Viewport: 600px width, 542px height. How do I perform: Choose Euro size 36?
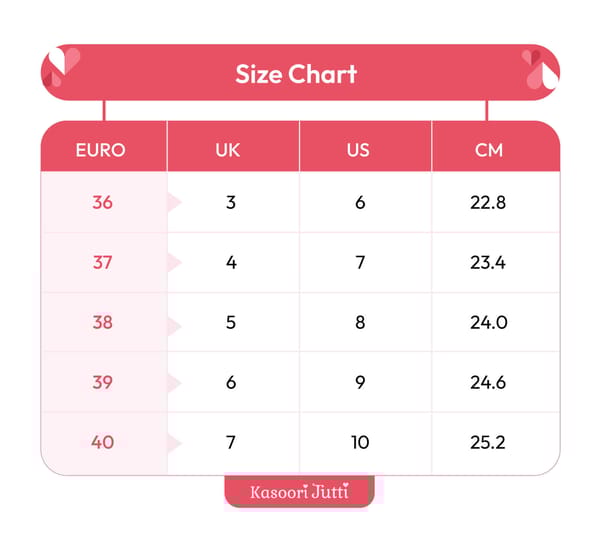point(102,203)
